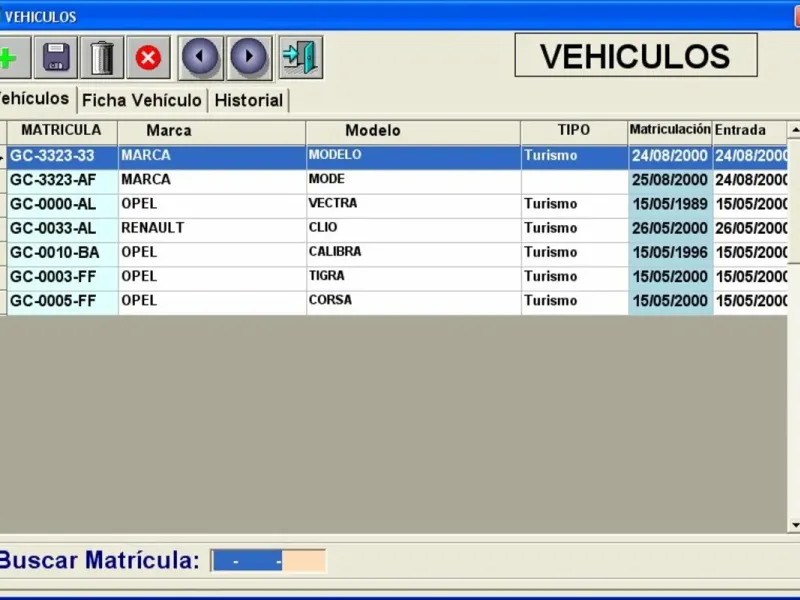The image size is (800, 600).
Task: Click the TIPO column header
Action: [x=574, y=131]
